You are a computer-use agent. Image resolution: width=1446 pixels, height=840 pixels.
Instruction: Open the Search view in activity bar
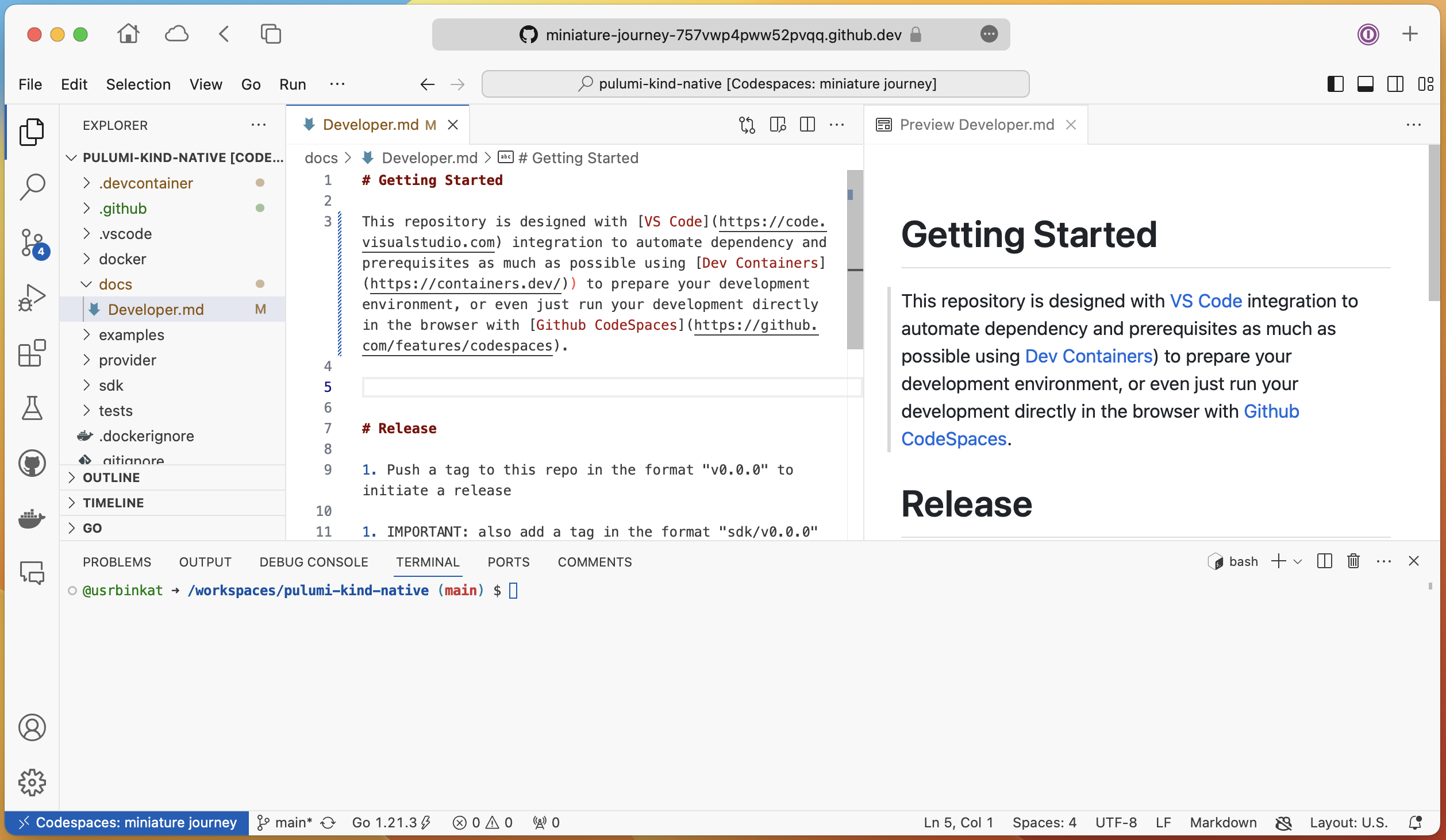(32, 187)
